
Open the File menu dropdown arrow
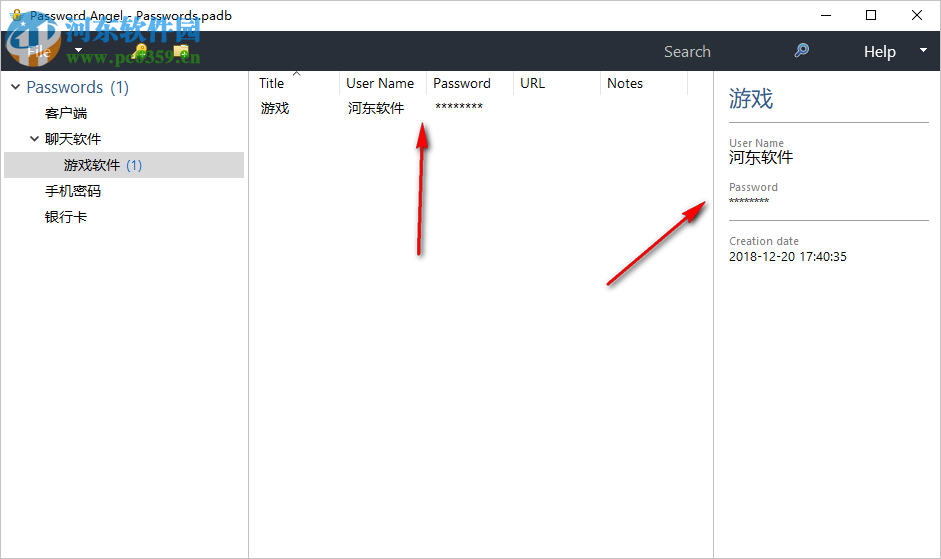[78, 50]
